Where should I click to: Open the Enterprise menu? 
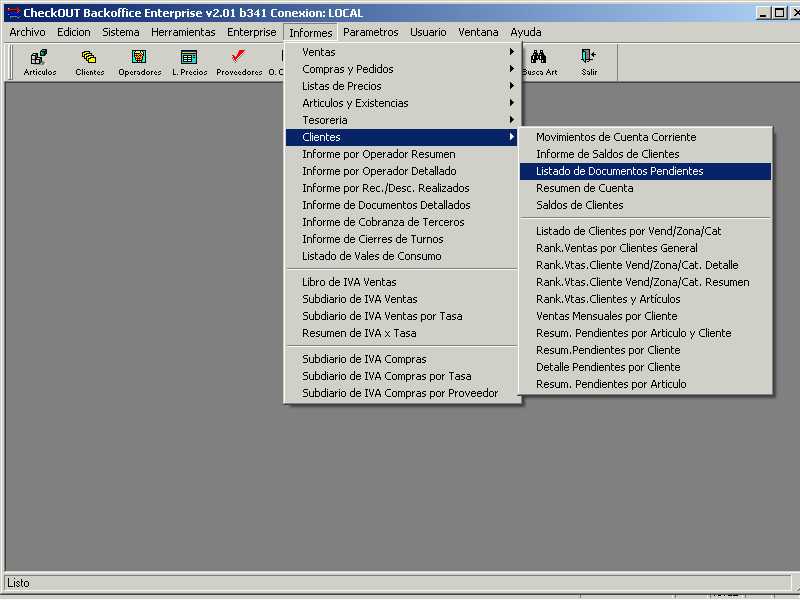252,32
